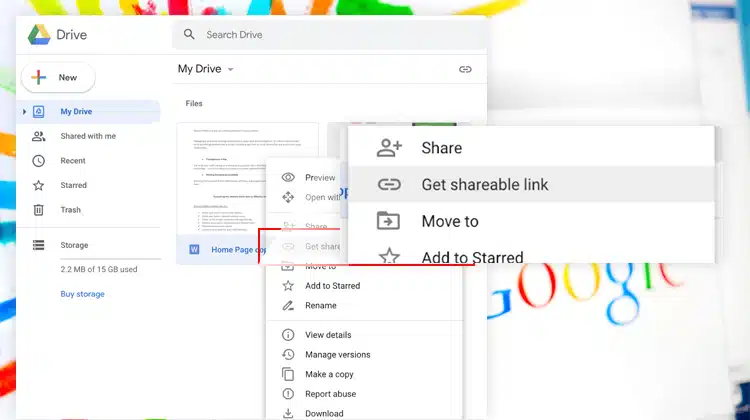The width and height of the screenshot is (750, 420).
Task: Click the star icon beside small Add to Starred
Action: [x=288, y=286]
